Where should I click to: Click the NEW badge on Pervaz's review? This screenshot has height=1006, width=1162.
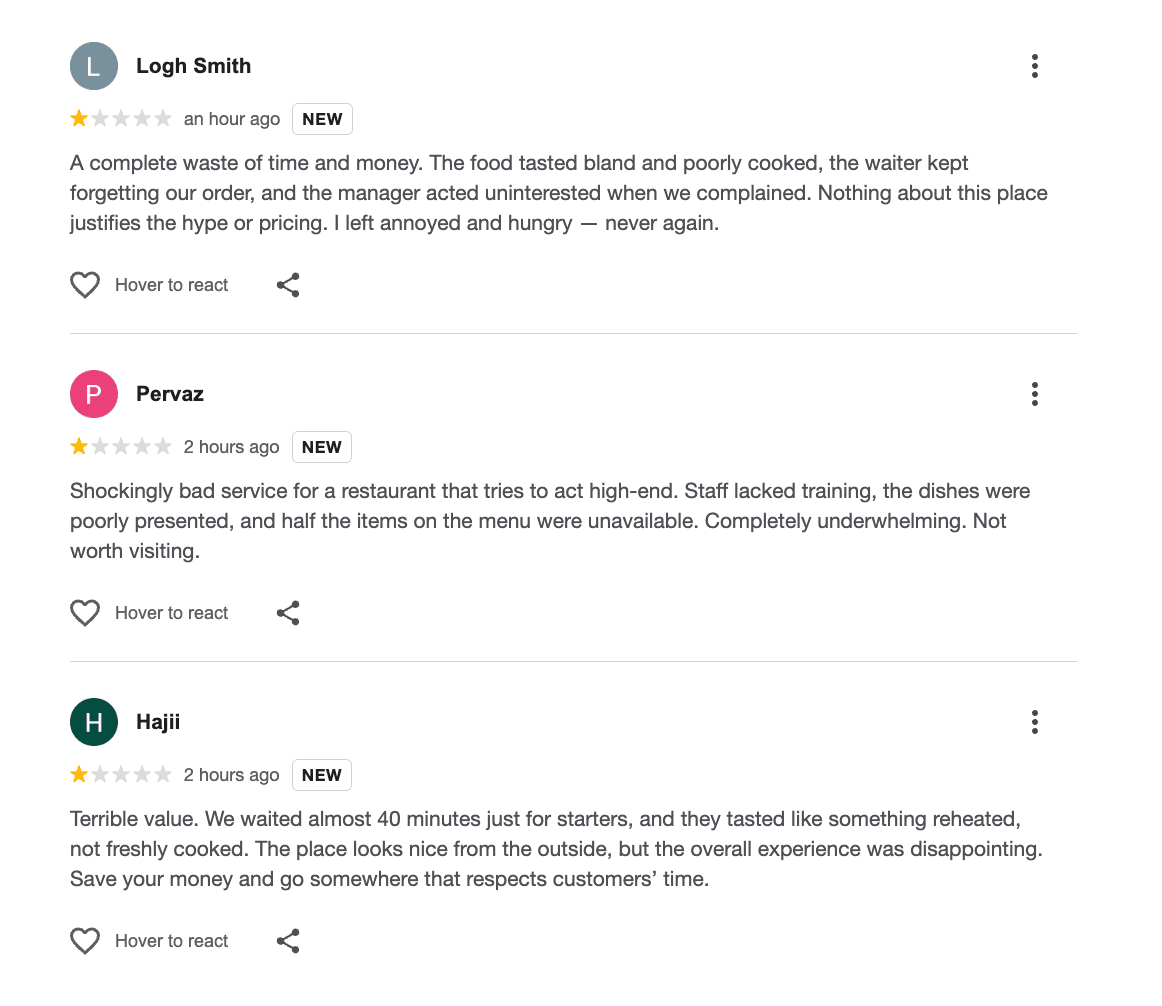[x=322, y=447]
